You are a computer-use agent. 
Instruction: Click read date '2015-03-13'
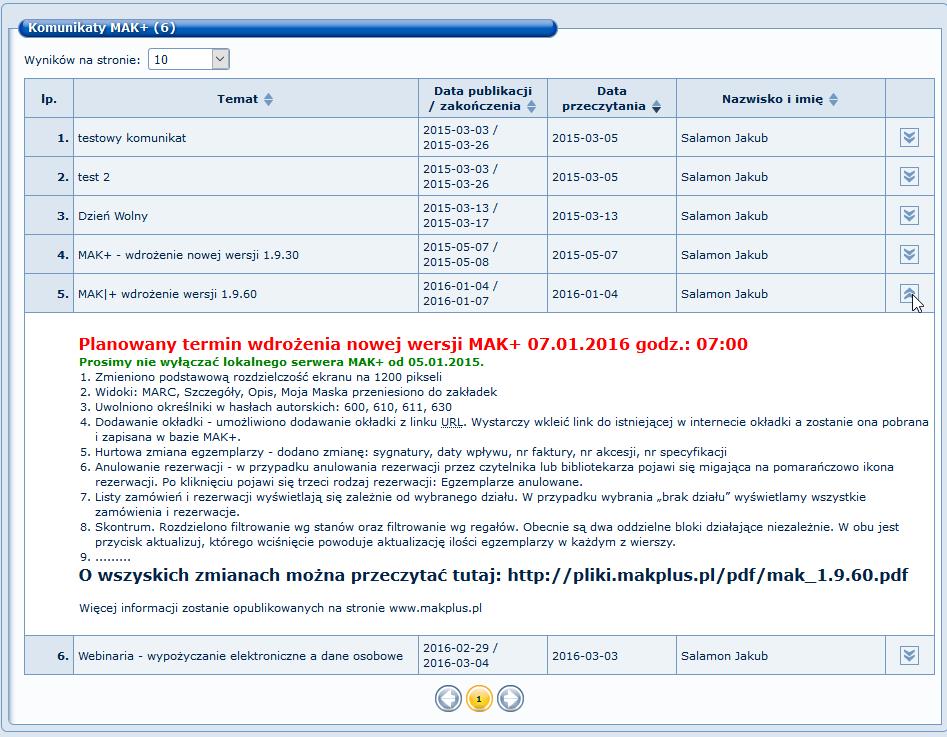585,216
